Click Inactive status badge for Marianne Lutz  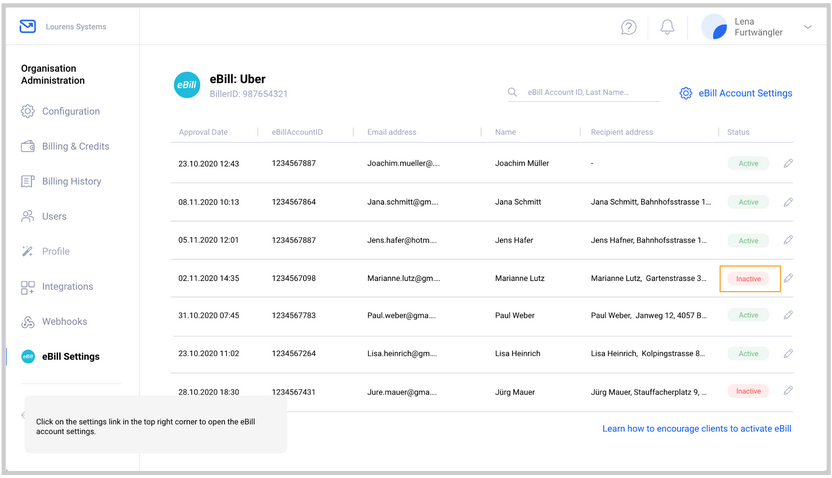748,279
